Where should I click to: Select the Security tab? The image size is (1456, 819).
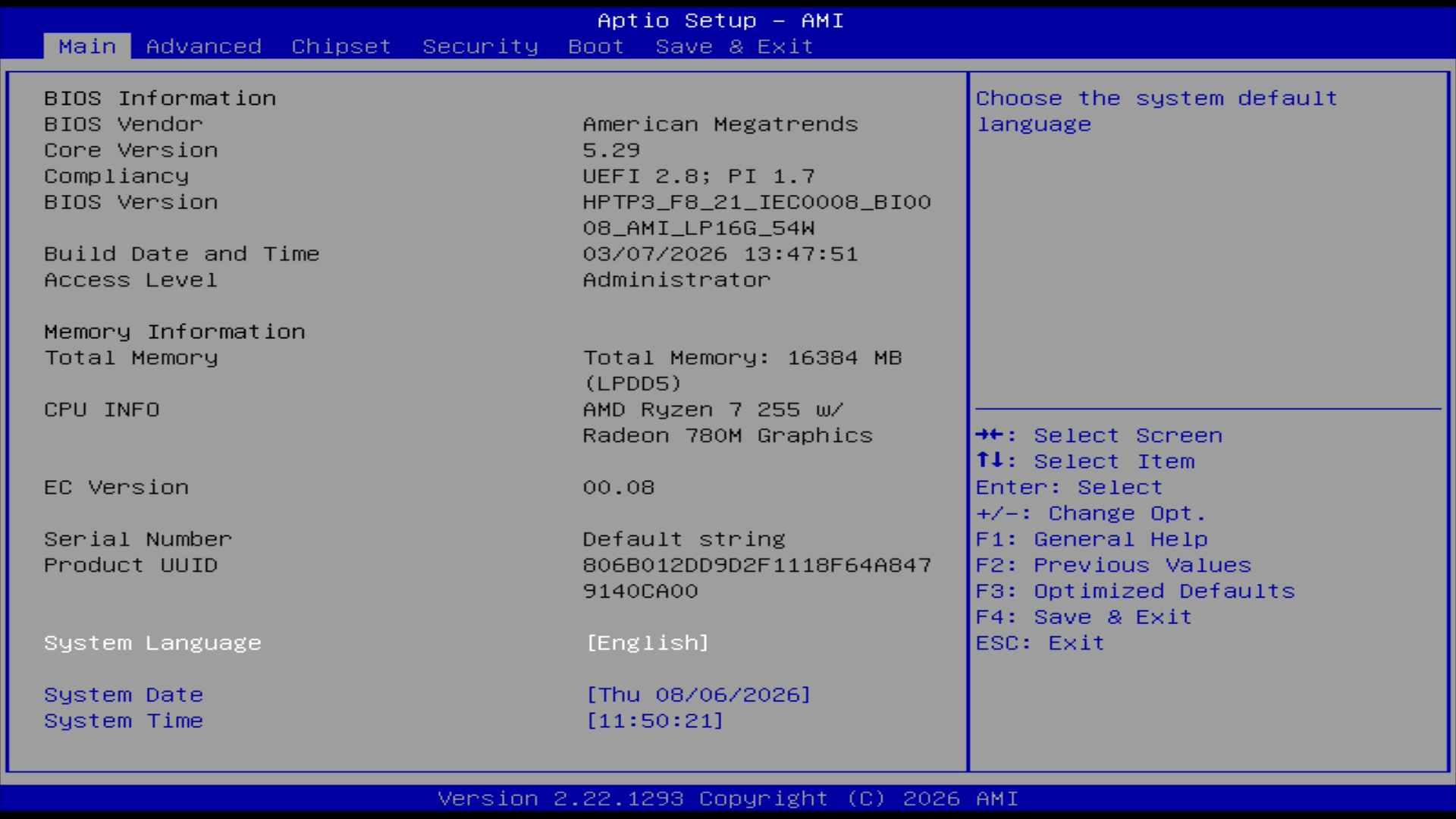coord(480,46)
